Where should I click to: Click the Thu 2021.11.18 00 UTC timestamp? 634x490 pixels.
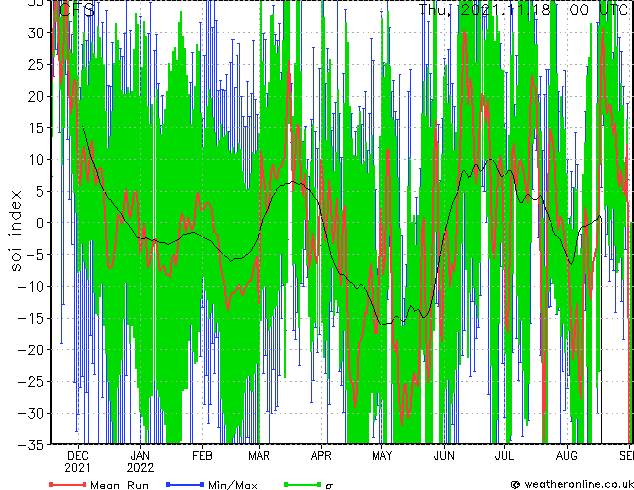pos(525,9)
